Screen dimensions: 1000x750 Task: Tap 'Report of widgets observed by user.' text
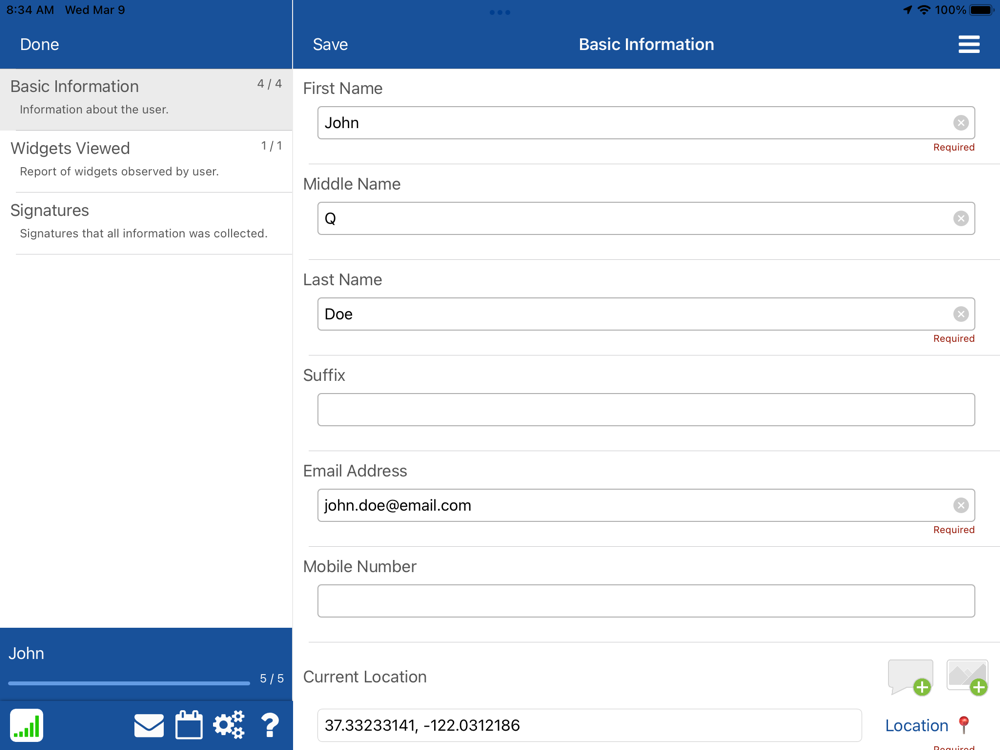coord(119,172)
